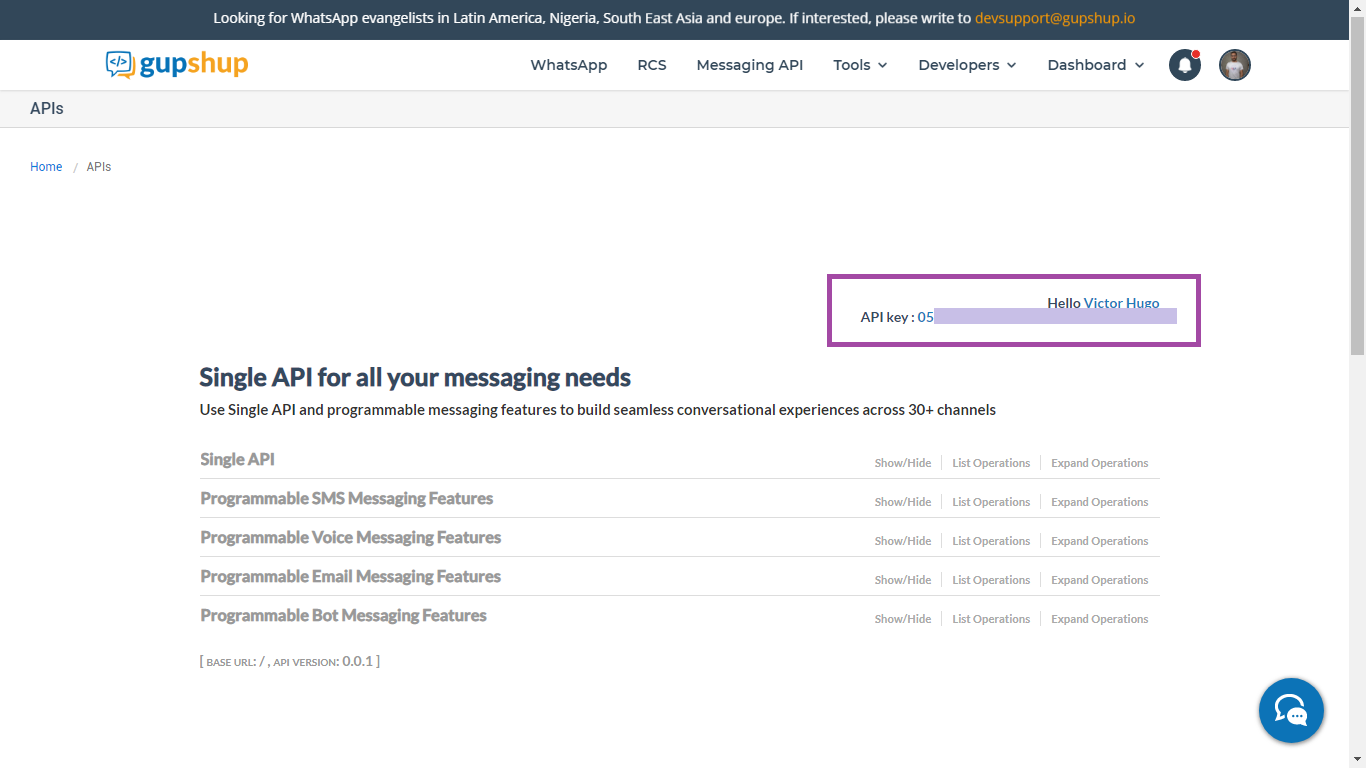
Task: Expand the Developers dropdown menu
Action: (968, 65)
